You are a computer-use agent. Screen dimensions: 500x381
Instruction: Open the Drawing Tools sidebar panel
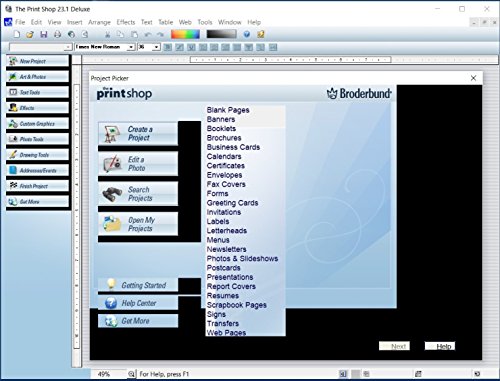coord(38,155)
